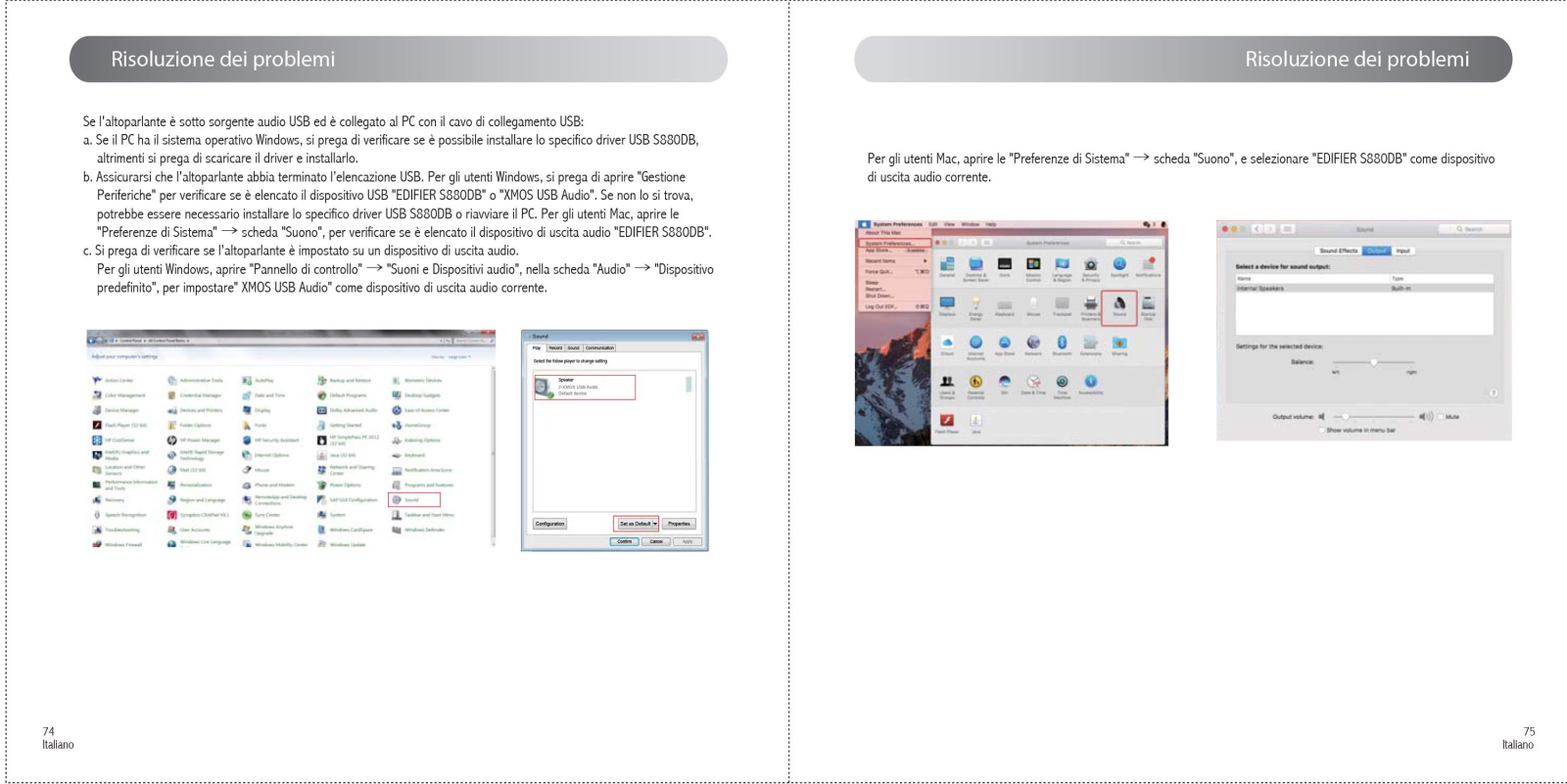Image resolution: width=1567 pixels, height=784 pixels.
Task: Enable Show volume in menu bar
Action: tap(1321, 430)
